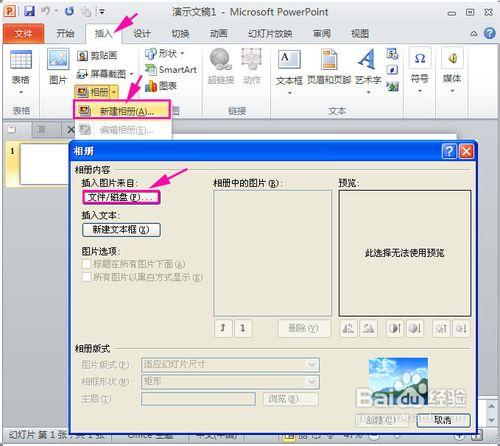Expand the 相册 dropdown arrow
Viewport: 500px width, 446px height.
tap(114, 92)
